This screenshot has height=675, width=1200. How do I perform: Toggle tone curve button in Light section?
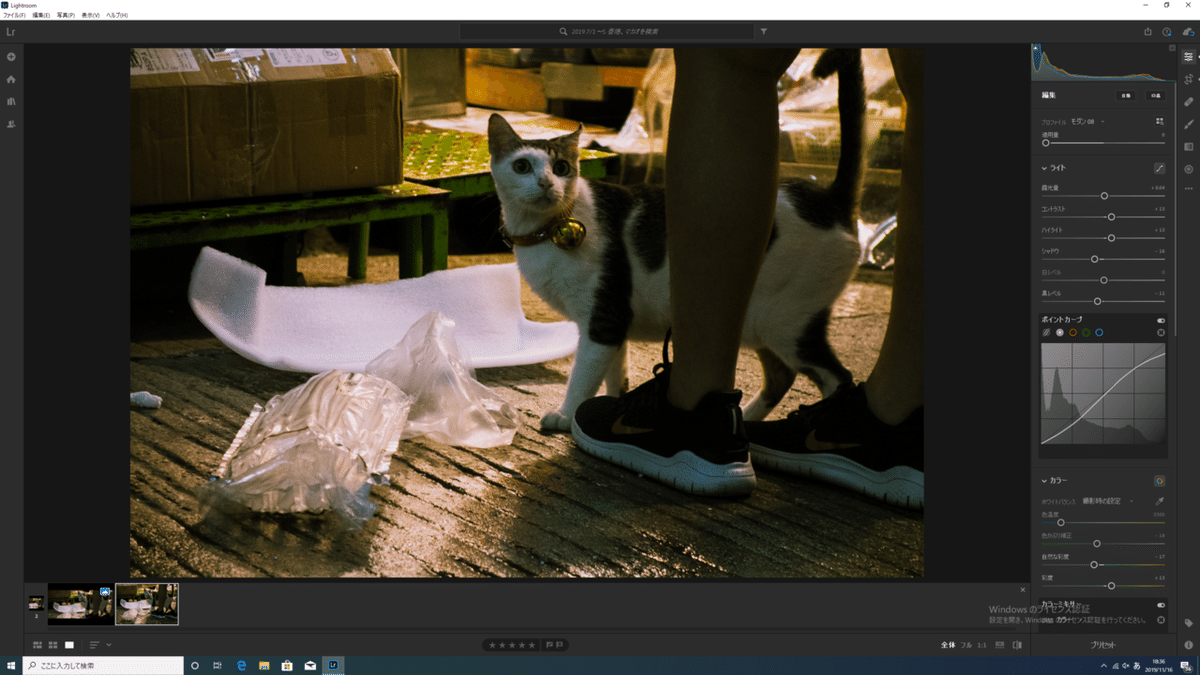1160,168
